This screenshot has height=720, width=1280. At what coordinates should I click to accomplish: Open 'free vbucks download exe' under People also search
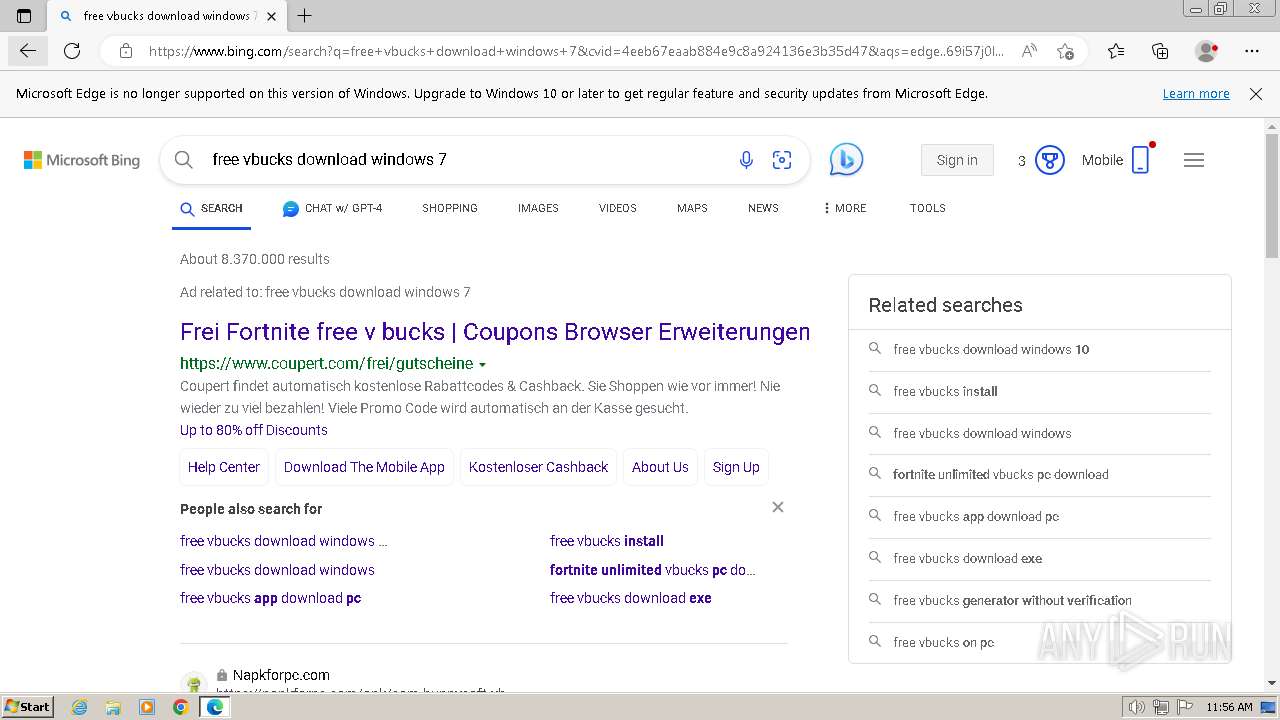[631, 598]
